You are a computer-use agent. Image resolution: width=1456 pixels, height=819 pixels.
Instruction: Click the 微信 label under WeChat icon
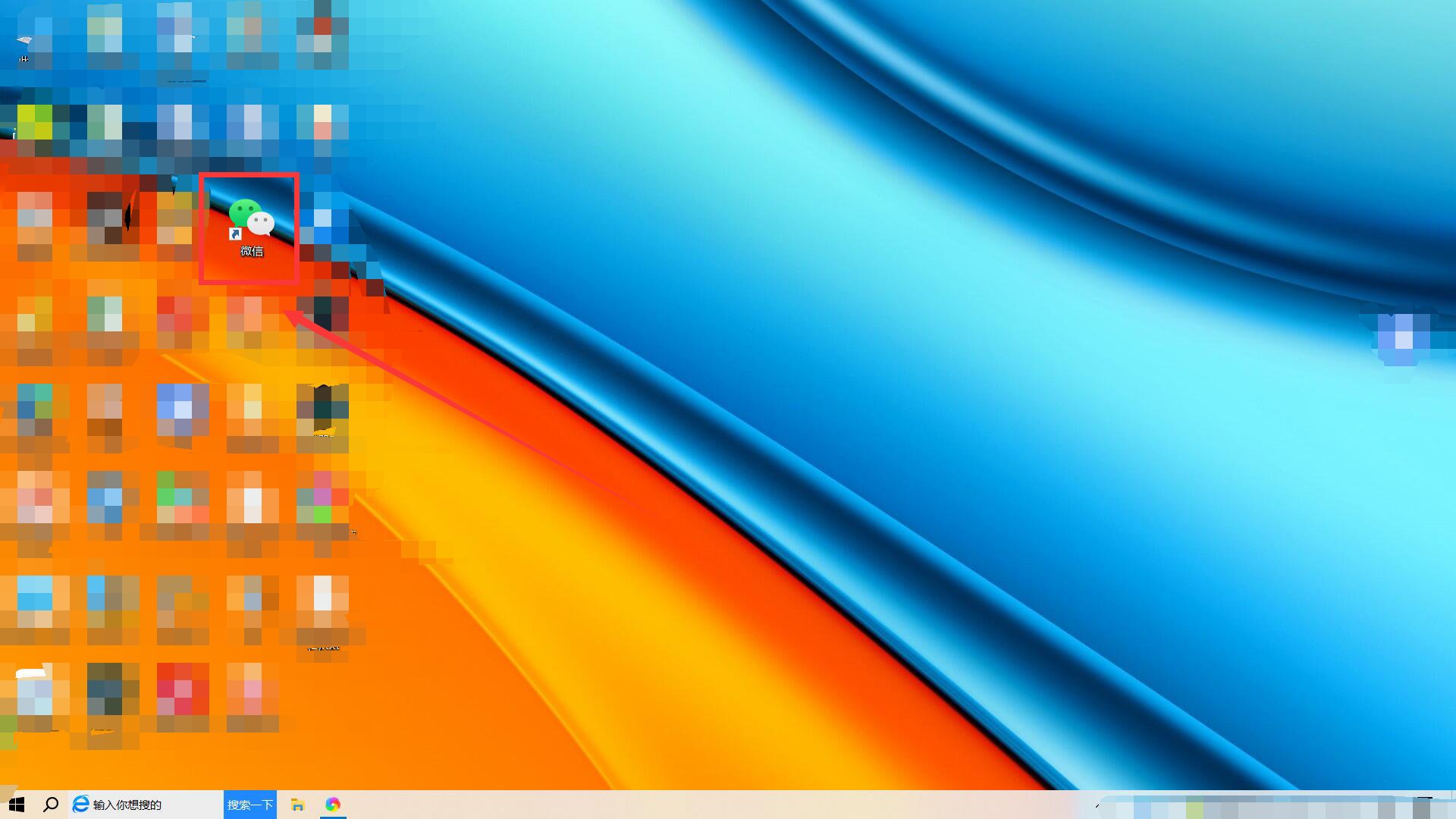pyautogui.click(x=252, y=251)
